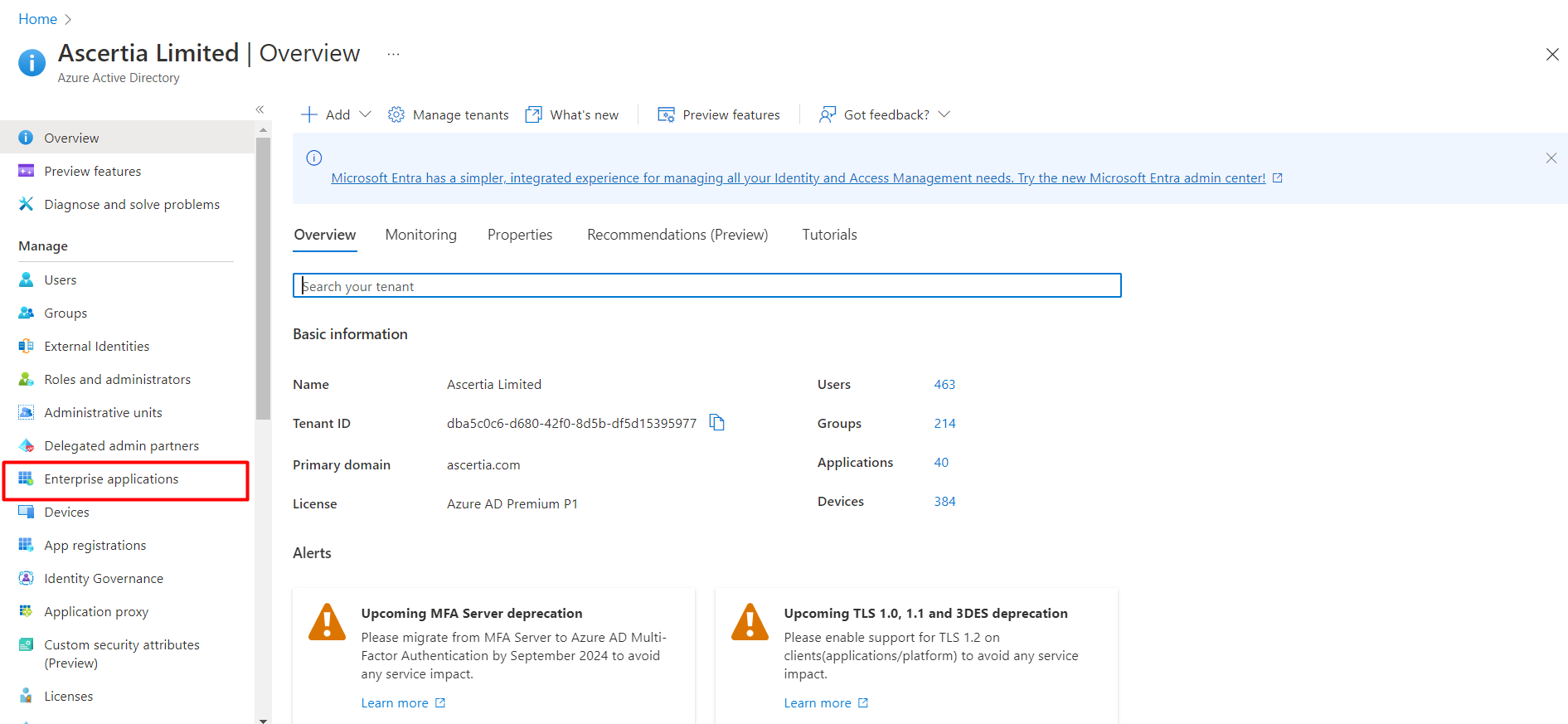Click the Groups icon in the sidebar
The height and width of the screenshot is (724, 1568).
tap(26, 313)
